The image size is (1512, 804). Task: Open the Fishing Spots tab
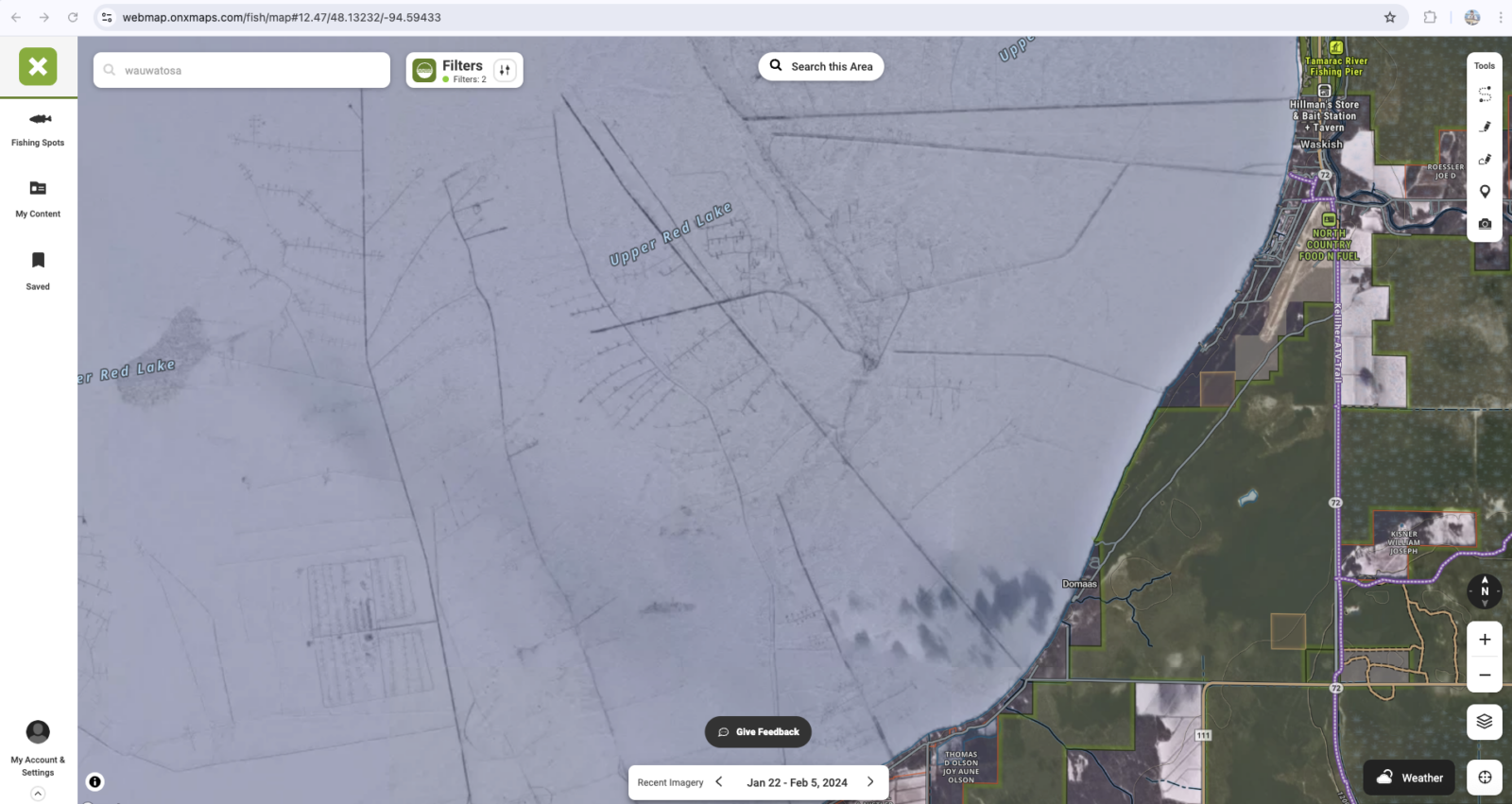tap(38, 128)
